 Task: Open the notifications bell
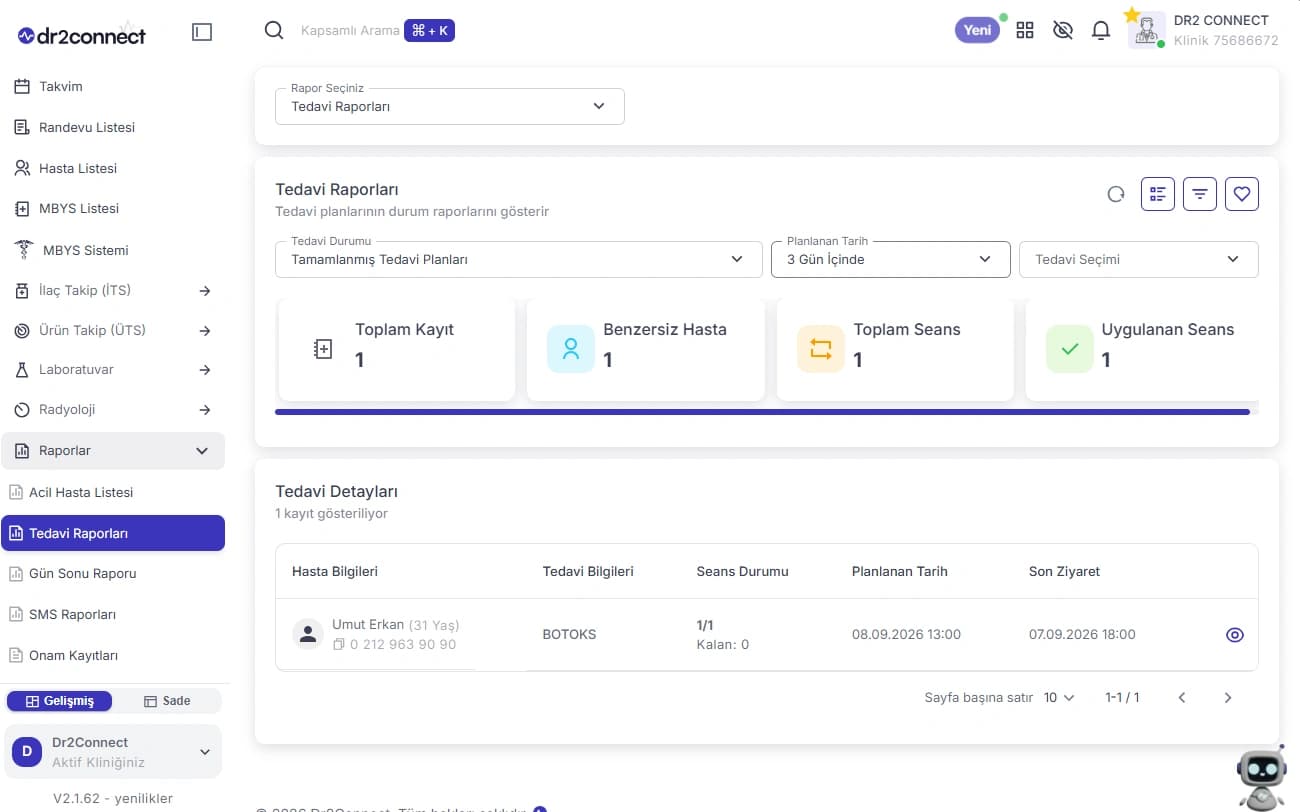click(x=1101, y=30)
